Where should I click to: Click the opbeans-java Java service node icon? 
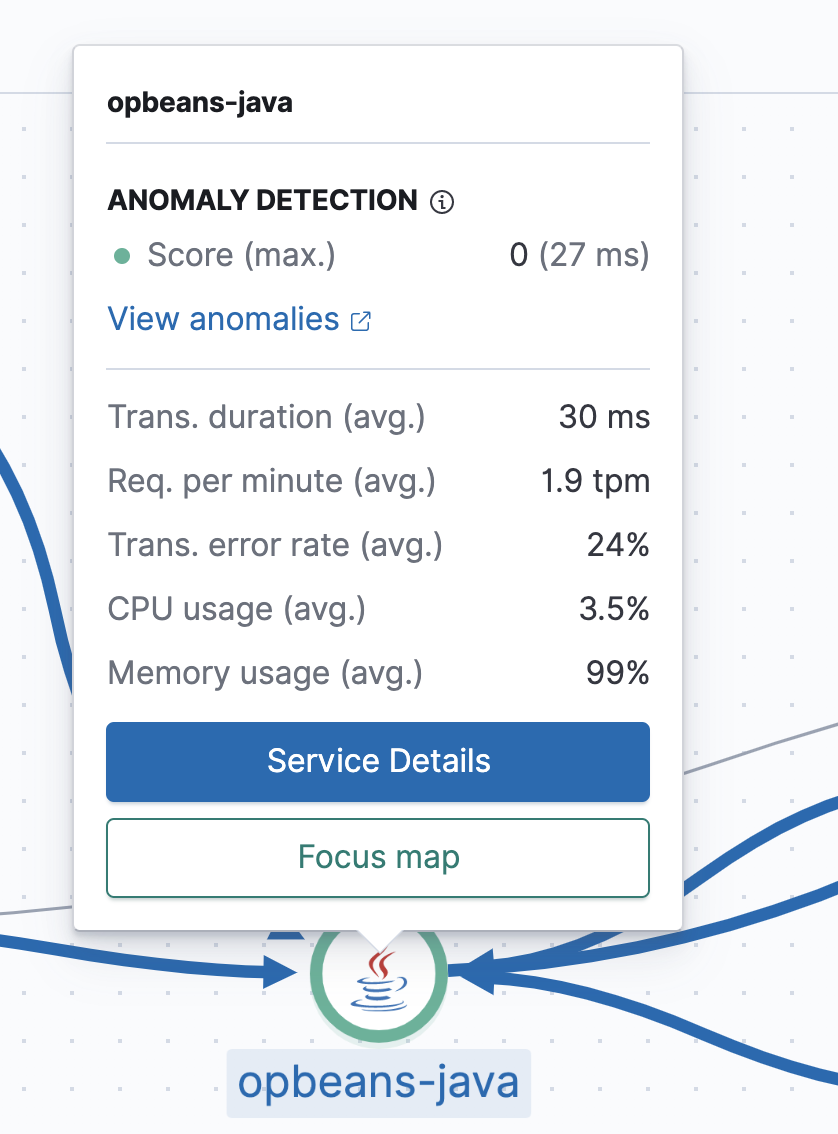(378, 982)
